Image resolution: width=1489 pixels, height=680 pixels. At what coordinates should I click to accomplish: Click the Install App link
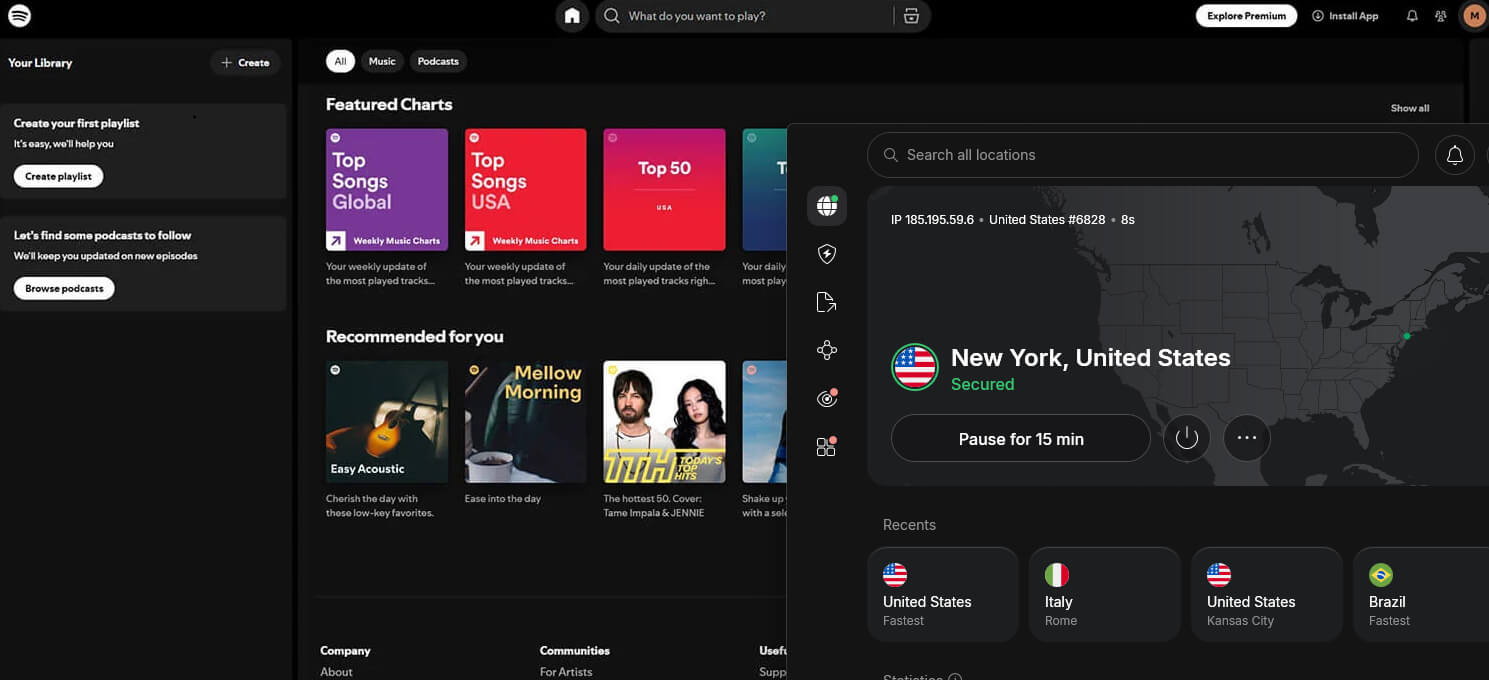(1345, 16)
